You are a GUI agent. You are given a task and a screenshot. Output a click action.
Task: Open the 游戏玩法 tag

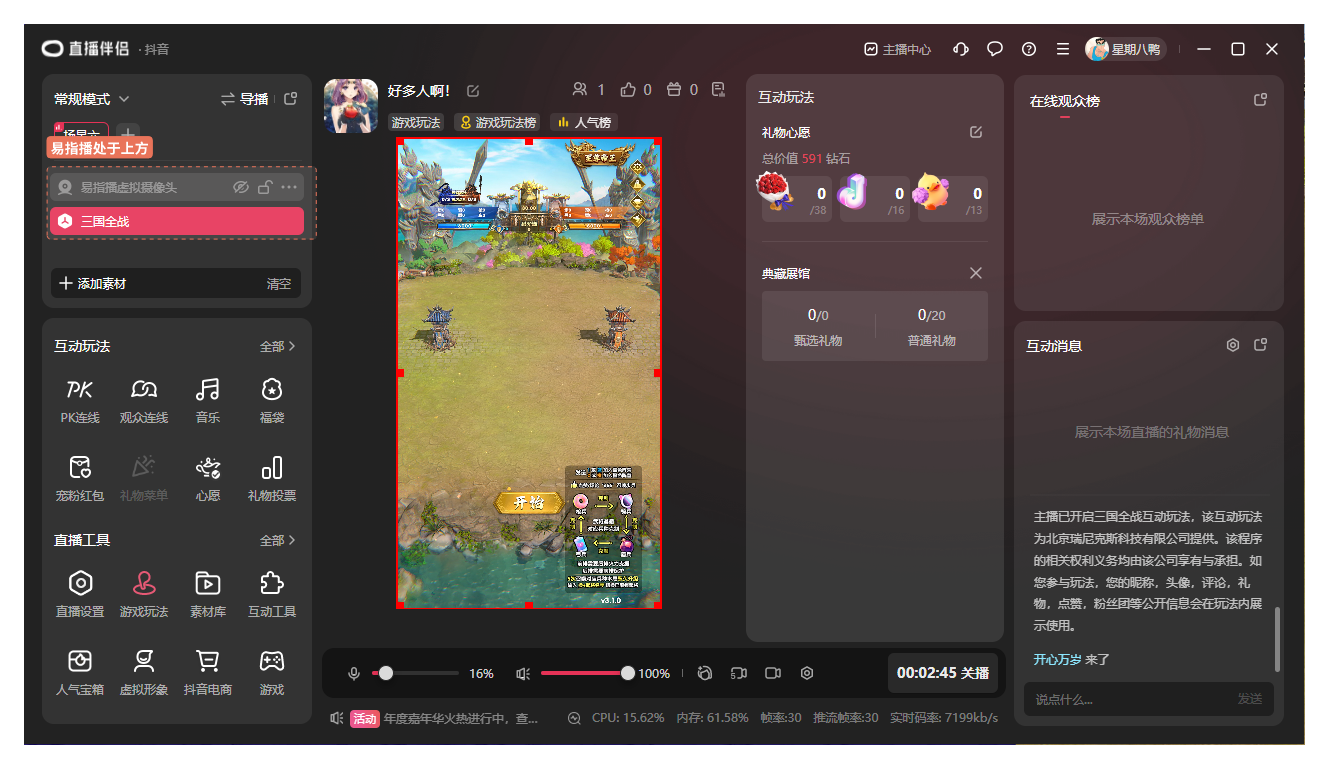[x=416, y=122]
